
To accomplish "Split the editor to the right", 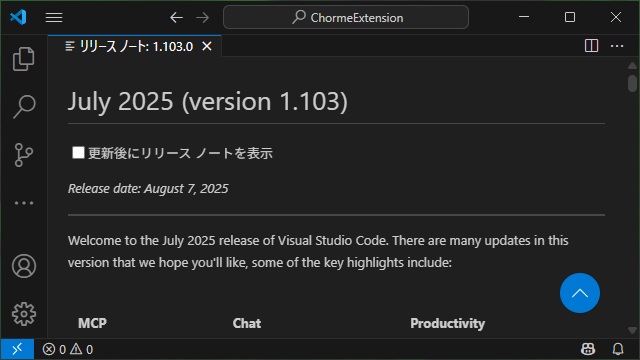I will (591, 46).
